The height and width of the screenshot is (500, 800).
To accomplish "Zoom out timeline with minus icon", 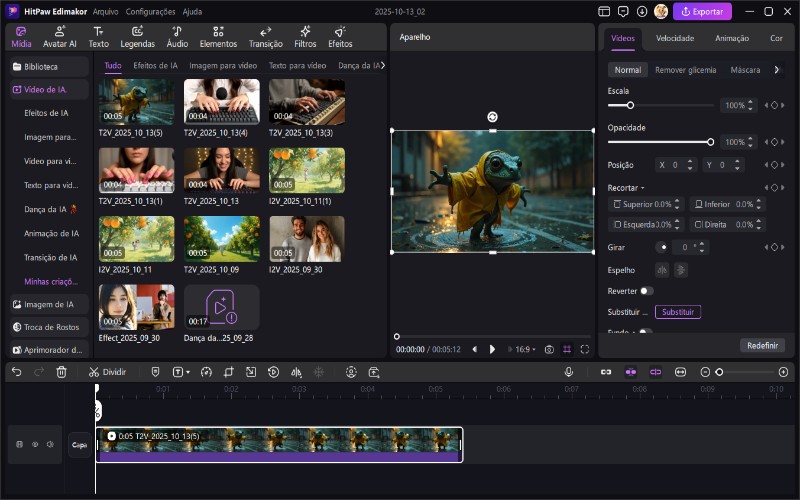I will [705, 372].
